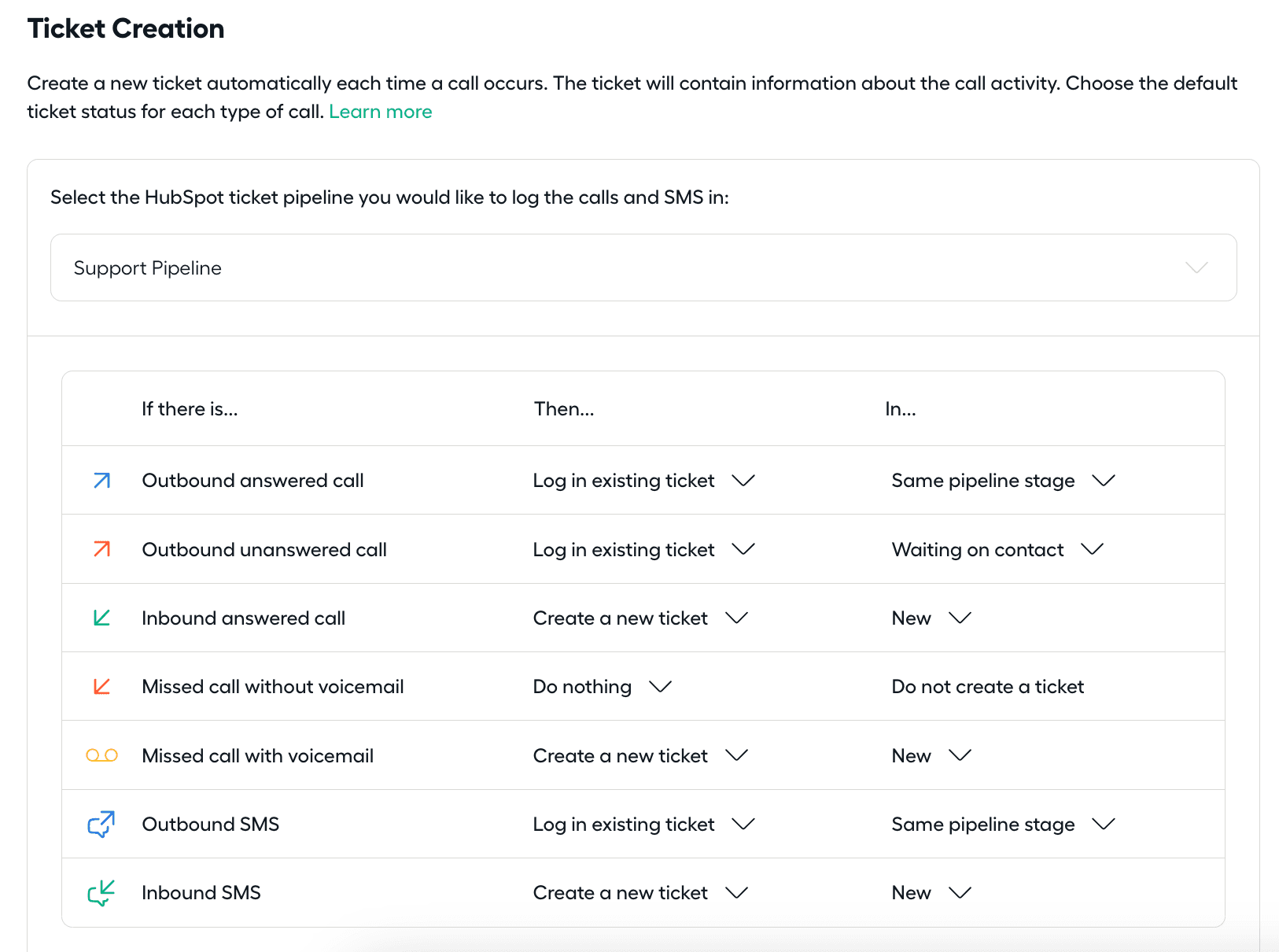Screen dimensions: 1279x952
Task: Click the red Missed call without voicemail icon
Action: [101, 687]
